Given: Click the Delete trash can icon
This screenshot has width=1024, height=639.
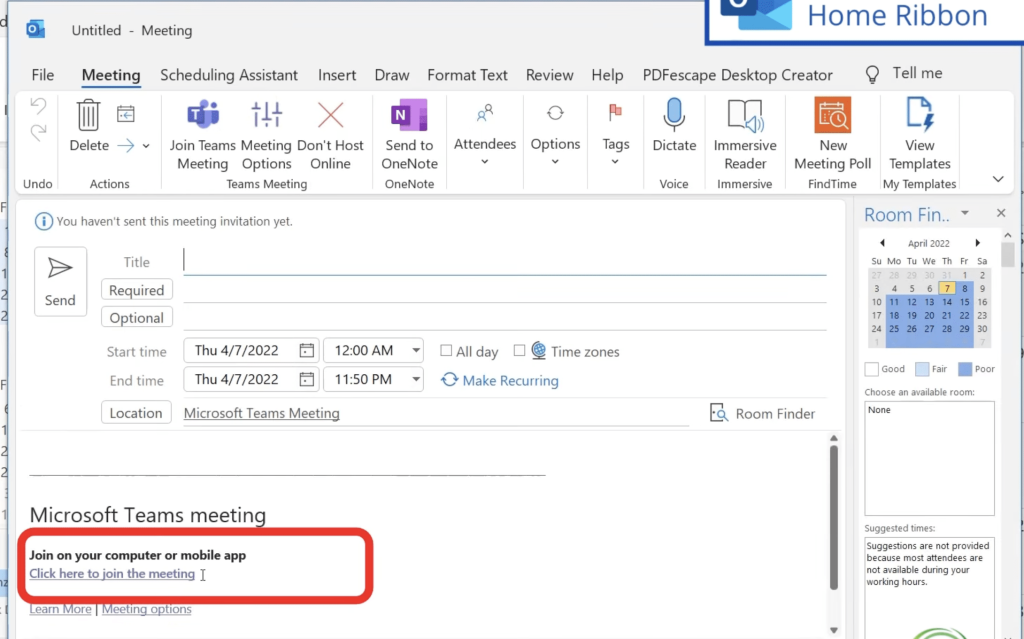Looking at the screenshot, I should pos(88,115).
